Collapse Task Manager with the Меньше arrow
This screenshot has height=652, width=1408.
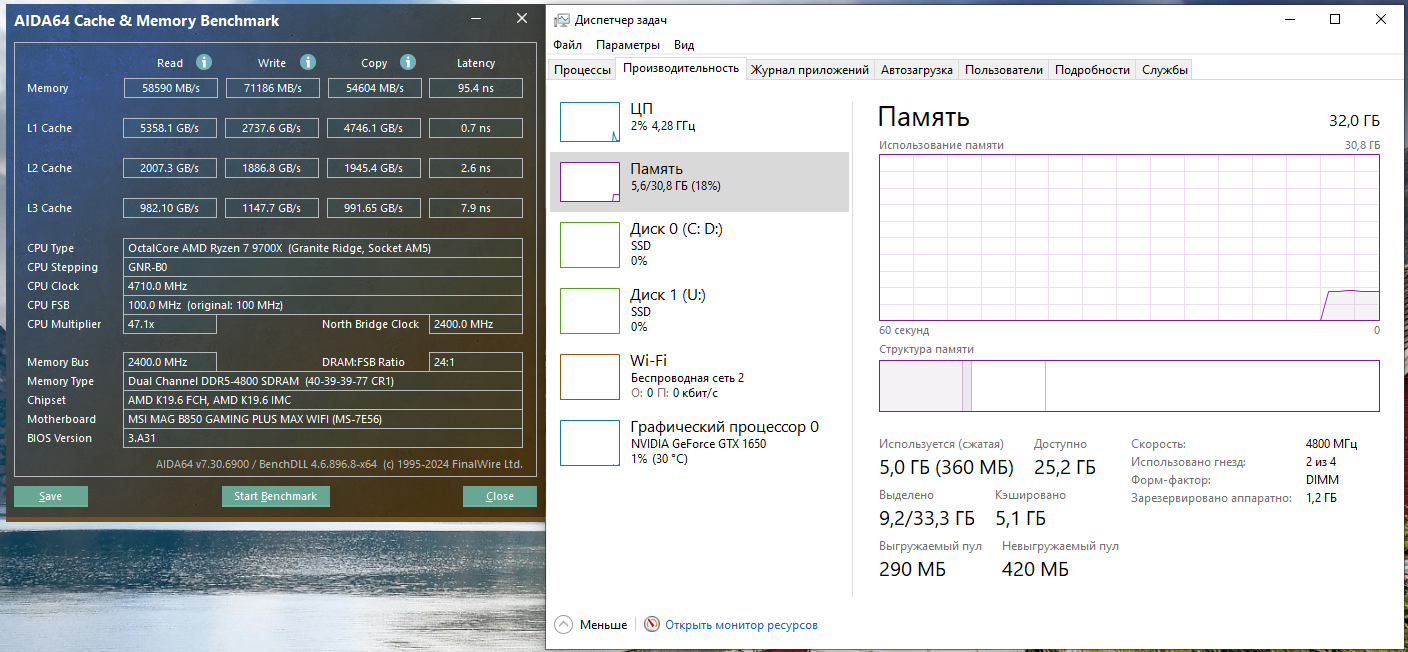[x=563, y=624]
